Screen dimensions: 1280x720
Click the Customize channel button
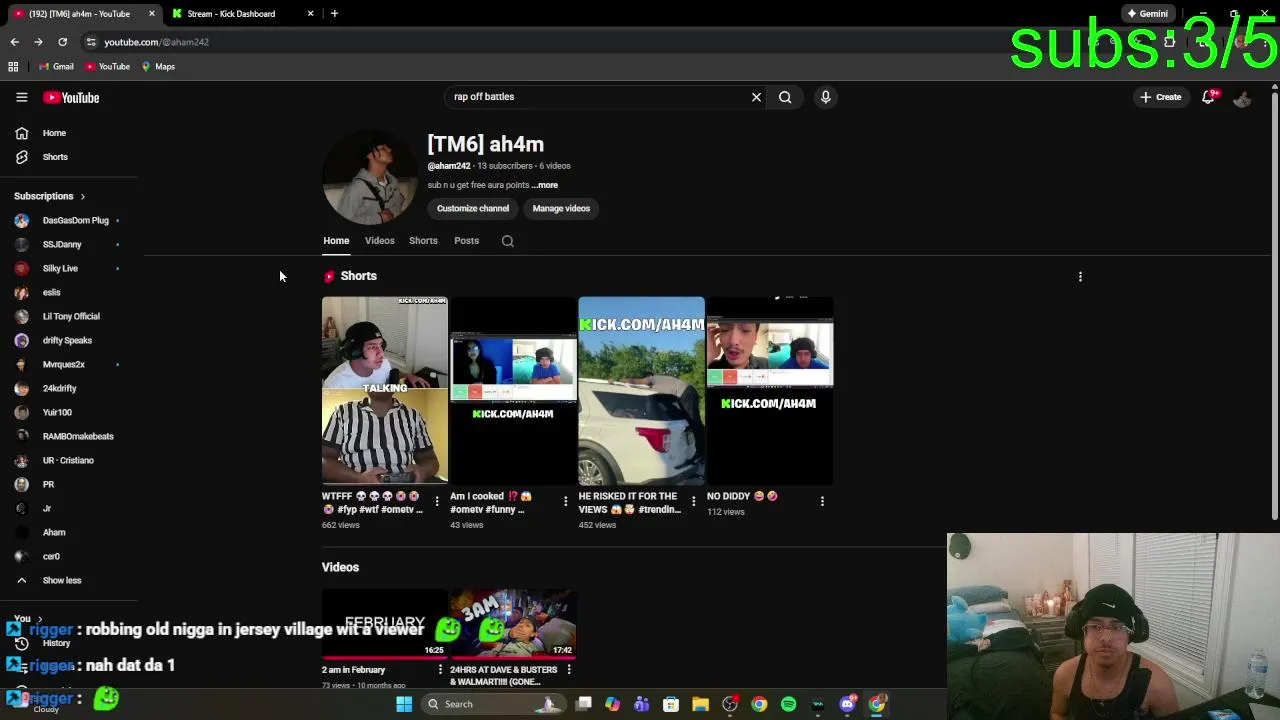[x=473, y=209]
